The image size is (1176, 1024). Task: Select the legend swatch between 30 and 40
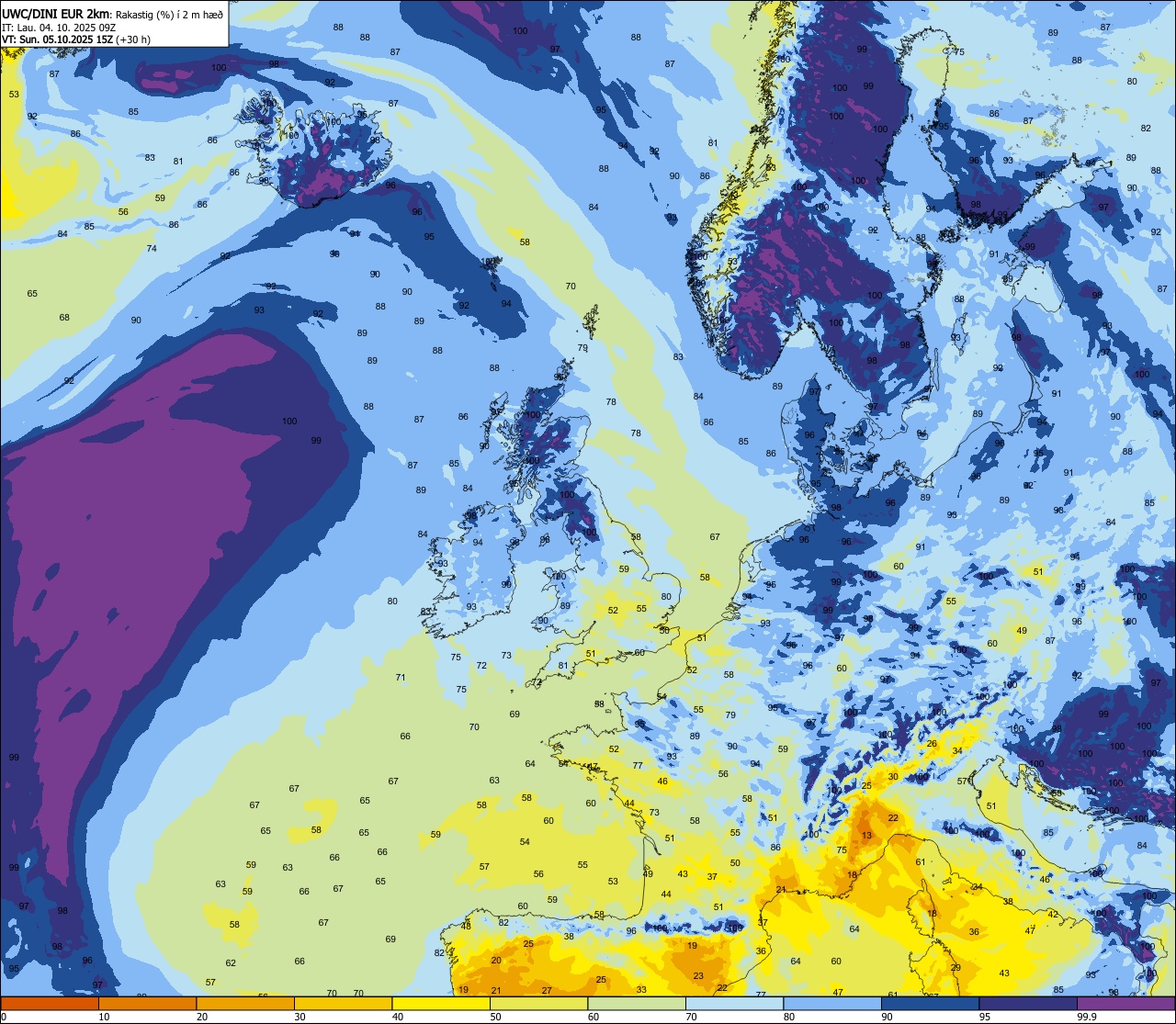point(343,1003)
